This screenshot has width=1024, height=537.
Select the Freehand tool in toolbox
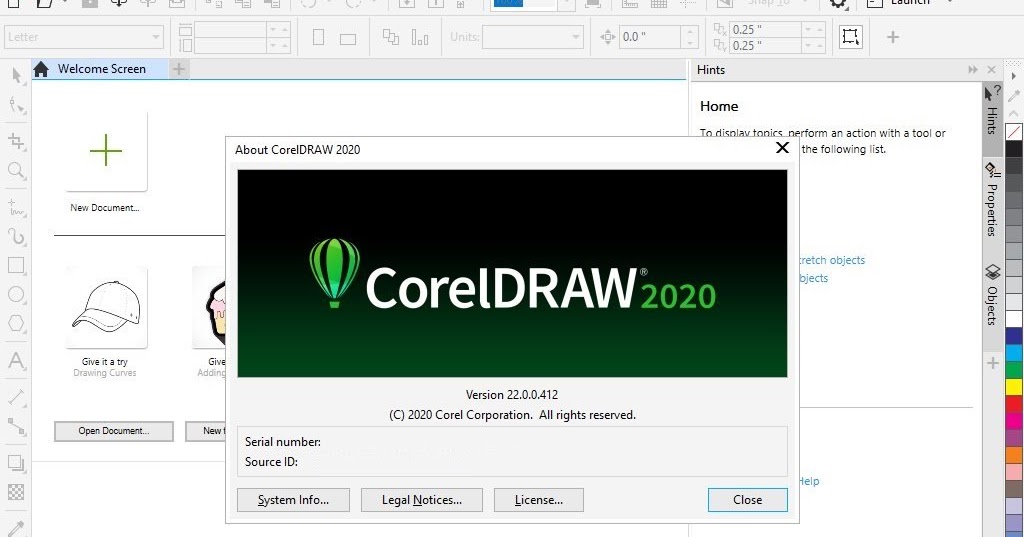[x=16, y=208]
